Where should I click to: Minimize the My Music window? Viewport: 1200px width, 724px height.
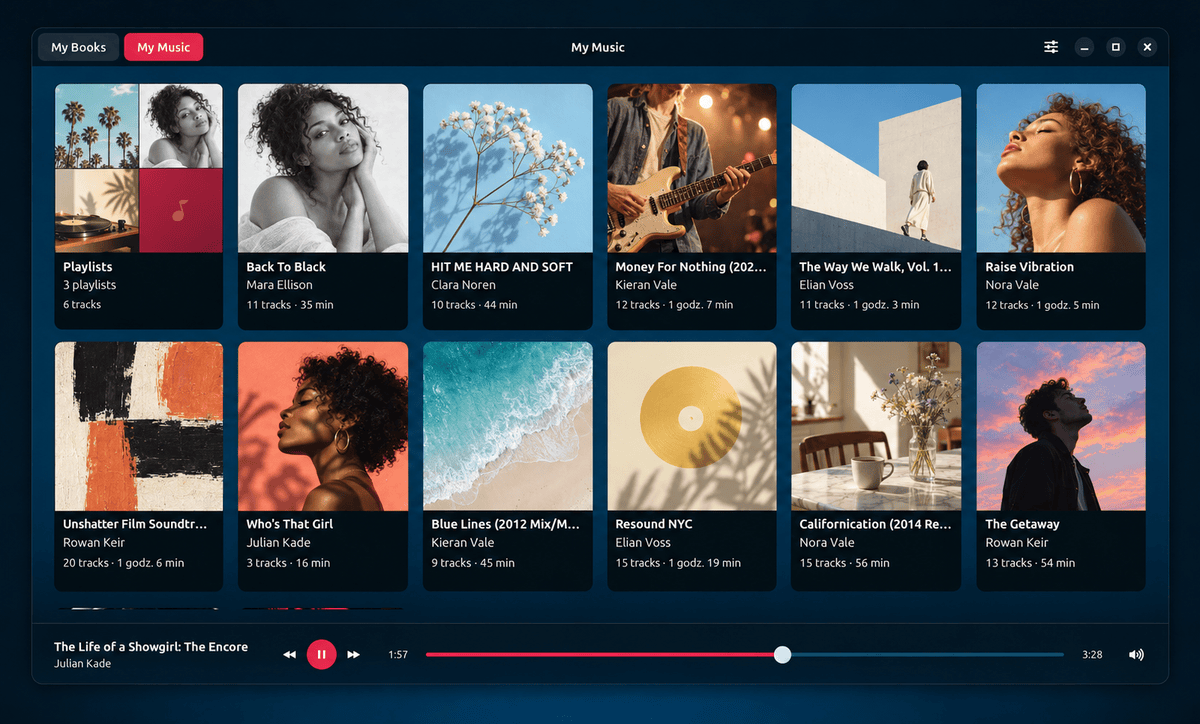click(1084, 47)
